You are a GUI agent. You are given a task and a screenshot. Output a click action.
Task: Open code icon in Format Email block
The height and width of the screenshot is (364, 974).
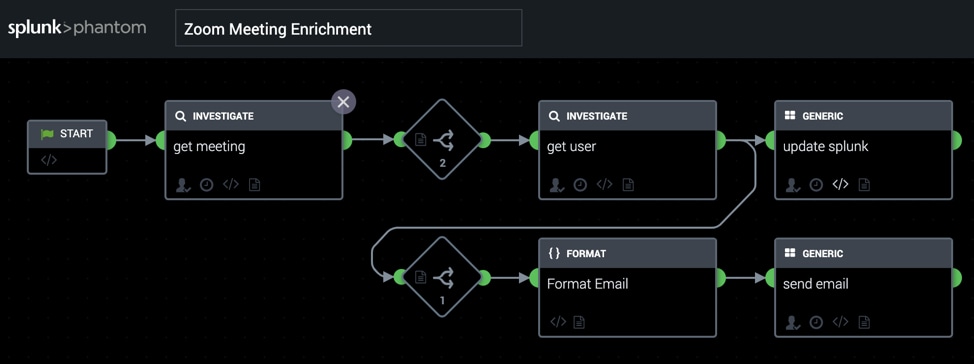[558, 322]
